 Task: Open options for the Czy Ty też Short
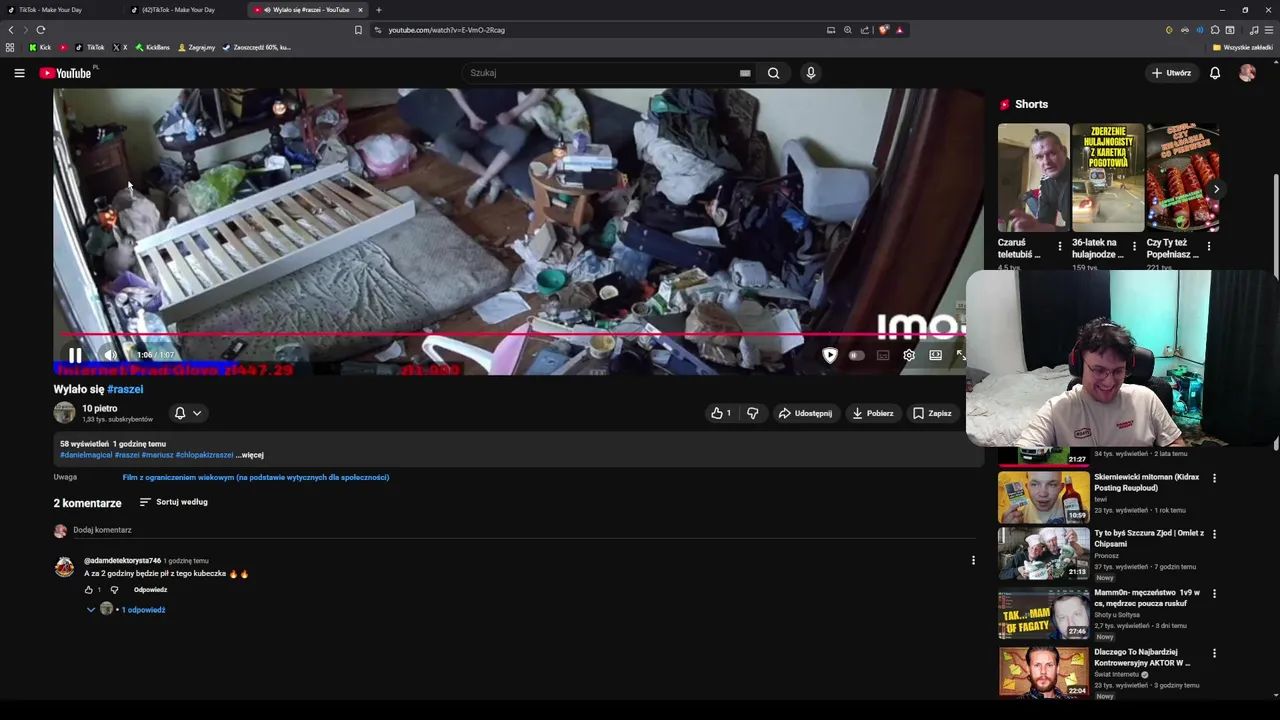click(x=1209, y=246)
